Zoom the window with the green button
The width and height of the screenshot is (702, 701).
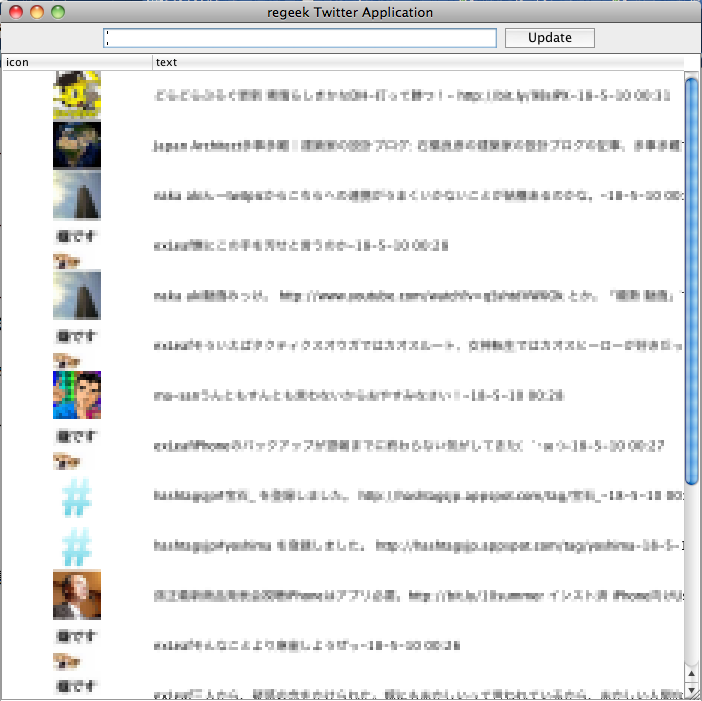58,12
